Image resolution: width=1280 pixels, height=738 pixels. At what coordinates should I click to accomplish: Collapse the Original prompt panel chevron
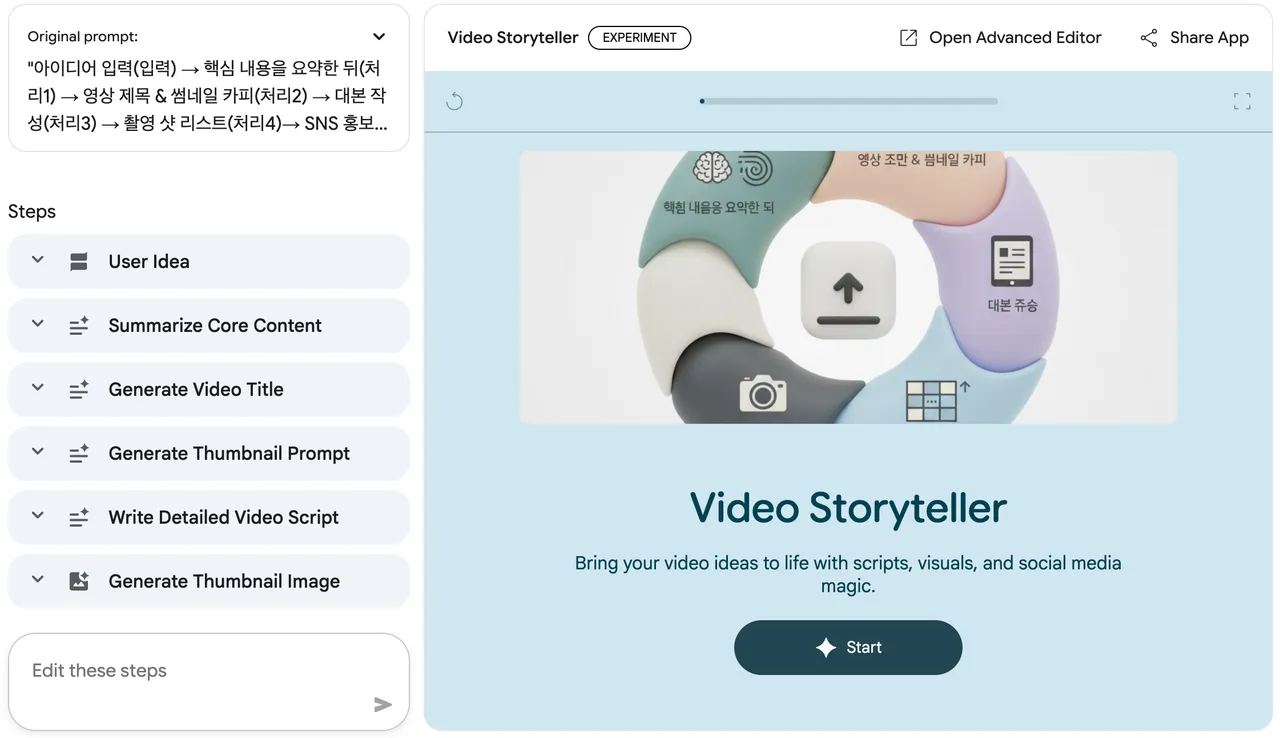point(379,37)
